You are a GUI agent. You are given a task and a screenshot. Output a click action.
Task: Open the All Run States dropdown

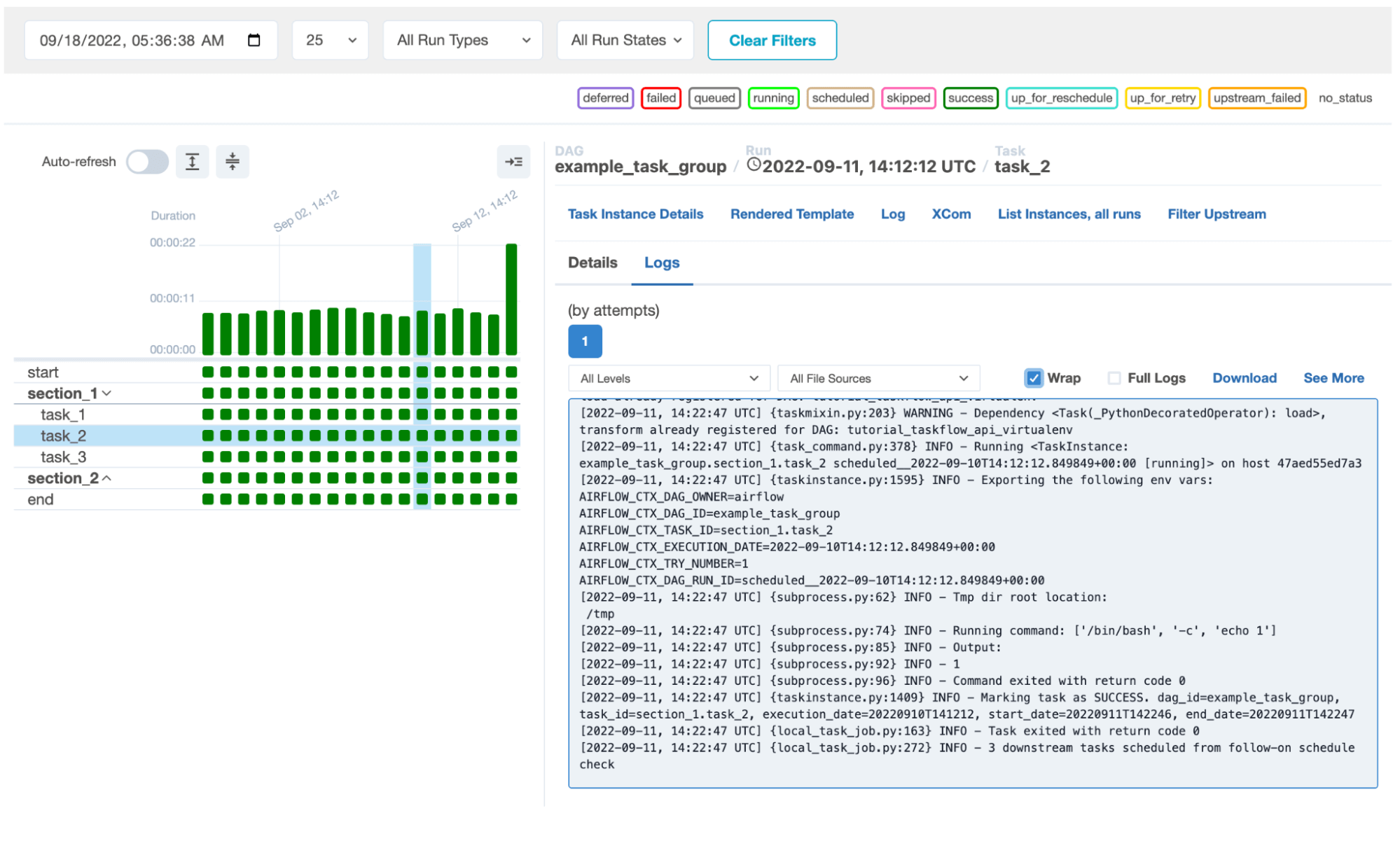(624, 40)
